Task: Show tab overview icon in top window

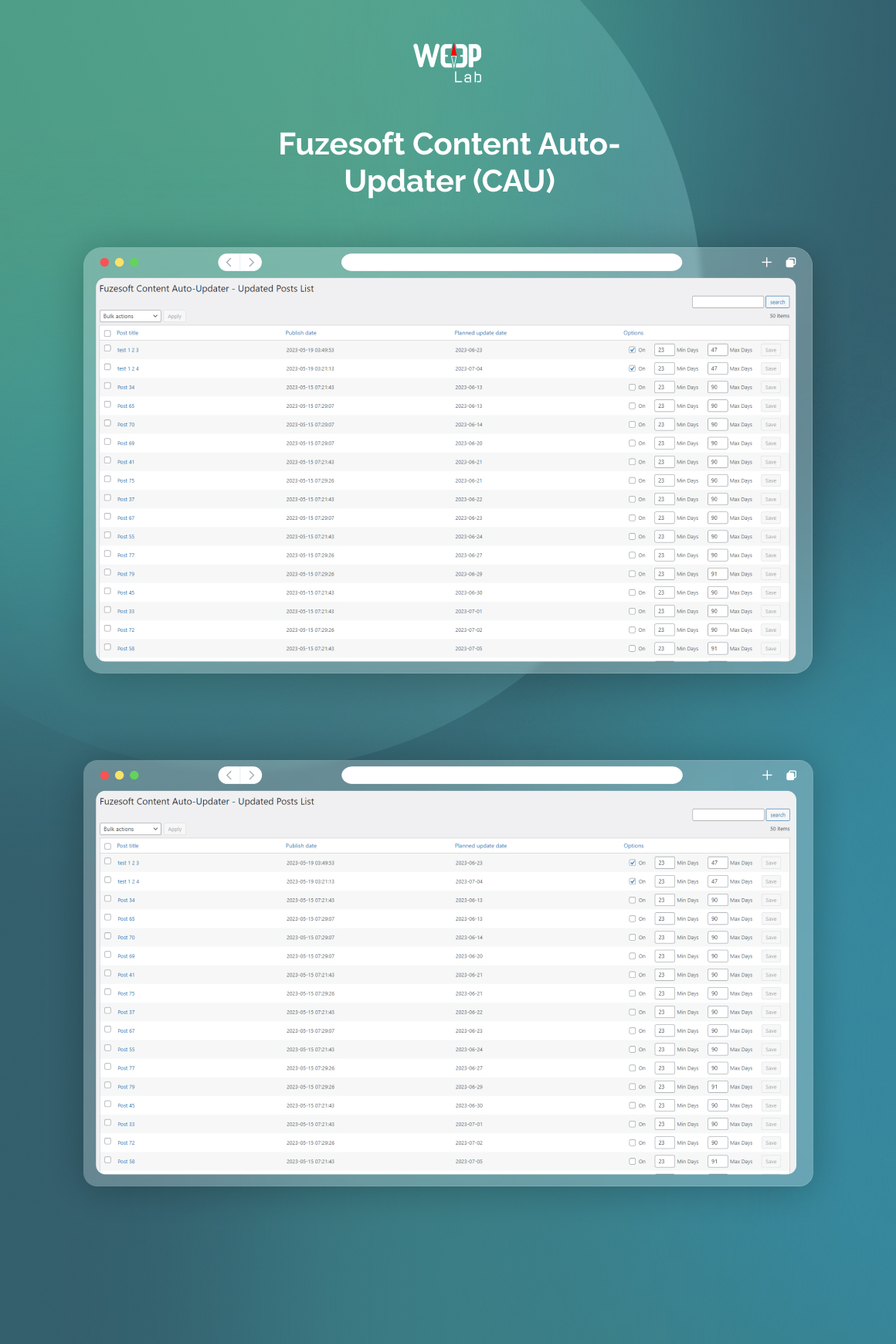Action: click(791, 263)
